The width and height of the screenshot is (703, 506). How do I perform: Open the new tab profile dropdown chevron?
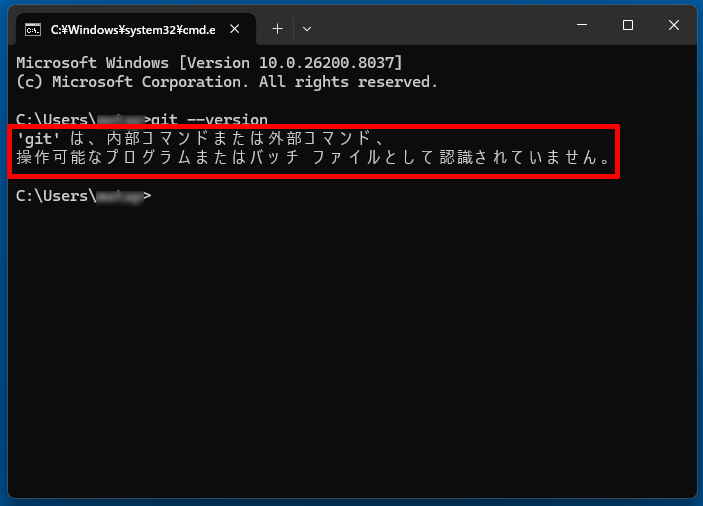click(307, 29)
